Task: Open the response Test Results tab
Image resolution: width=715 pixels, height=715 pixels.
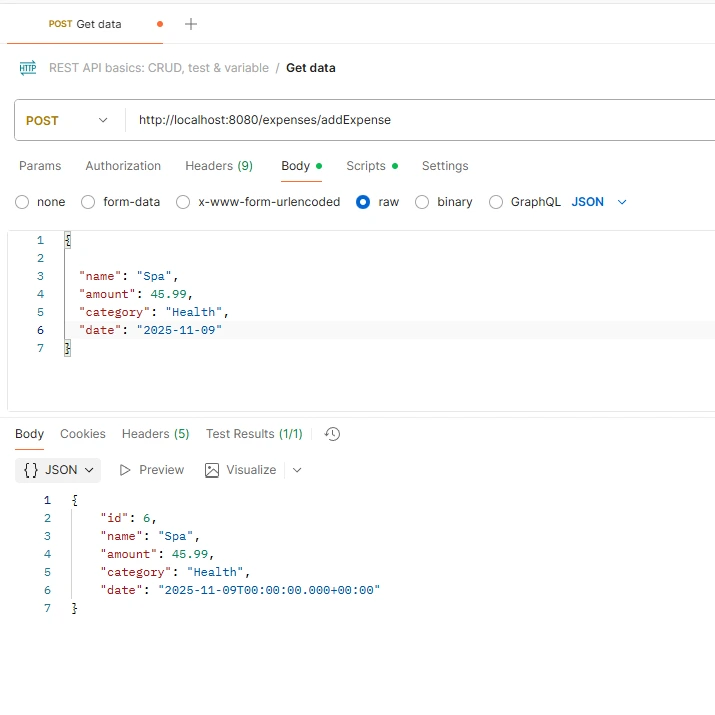Action: click(x=254, y=434)
